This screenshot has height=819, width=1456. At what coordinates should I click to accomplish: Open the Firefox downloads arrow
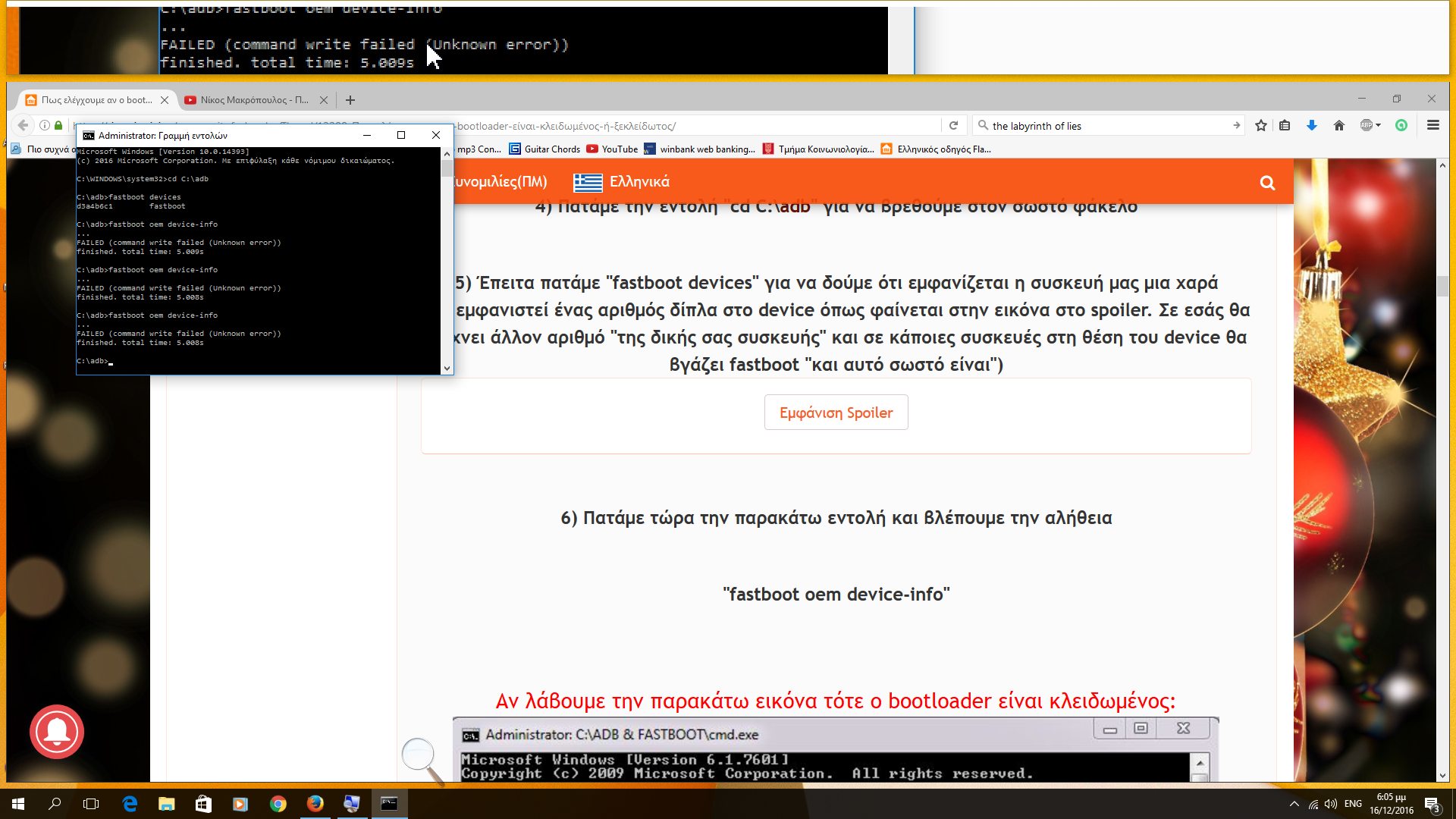(1311, 126)
